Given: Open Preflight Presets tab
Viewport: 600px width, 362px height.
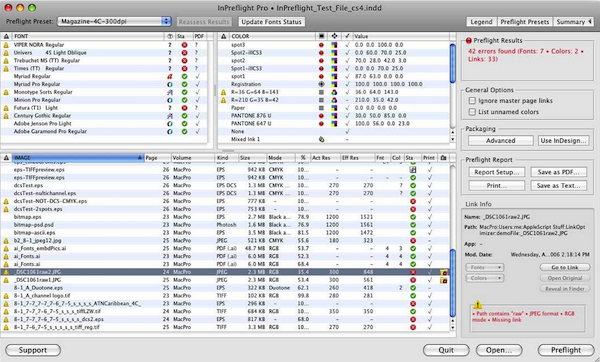Looking at the screenshot, I should coord(525,22).
